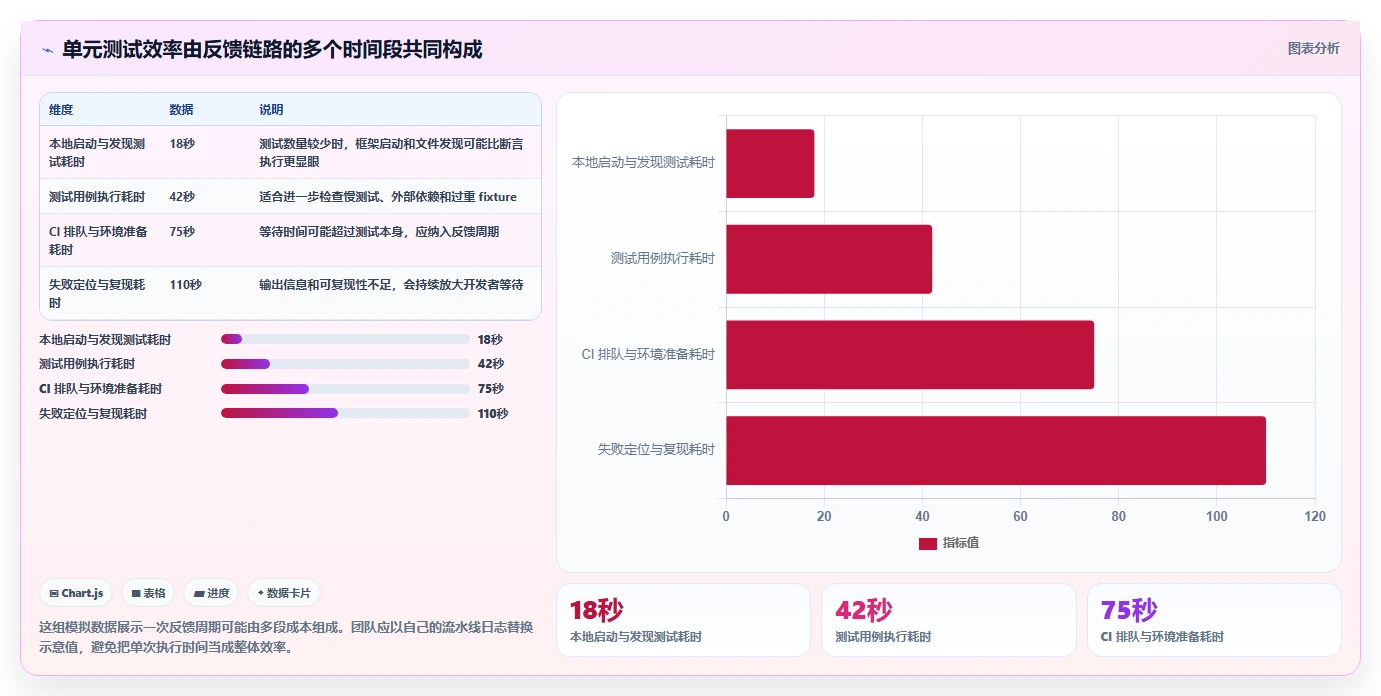Click the 单元测试效率 page heading
Viewport: 1381px width, 696px height.
272,50
